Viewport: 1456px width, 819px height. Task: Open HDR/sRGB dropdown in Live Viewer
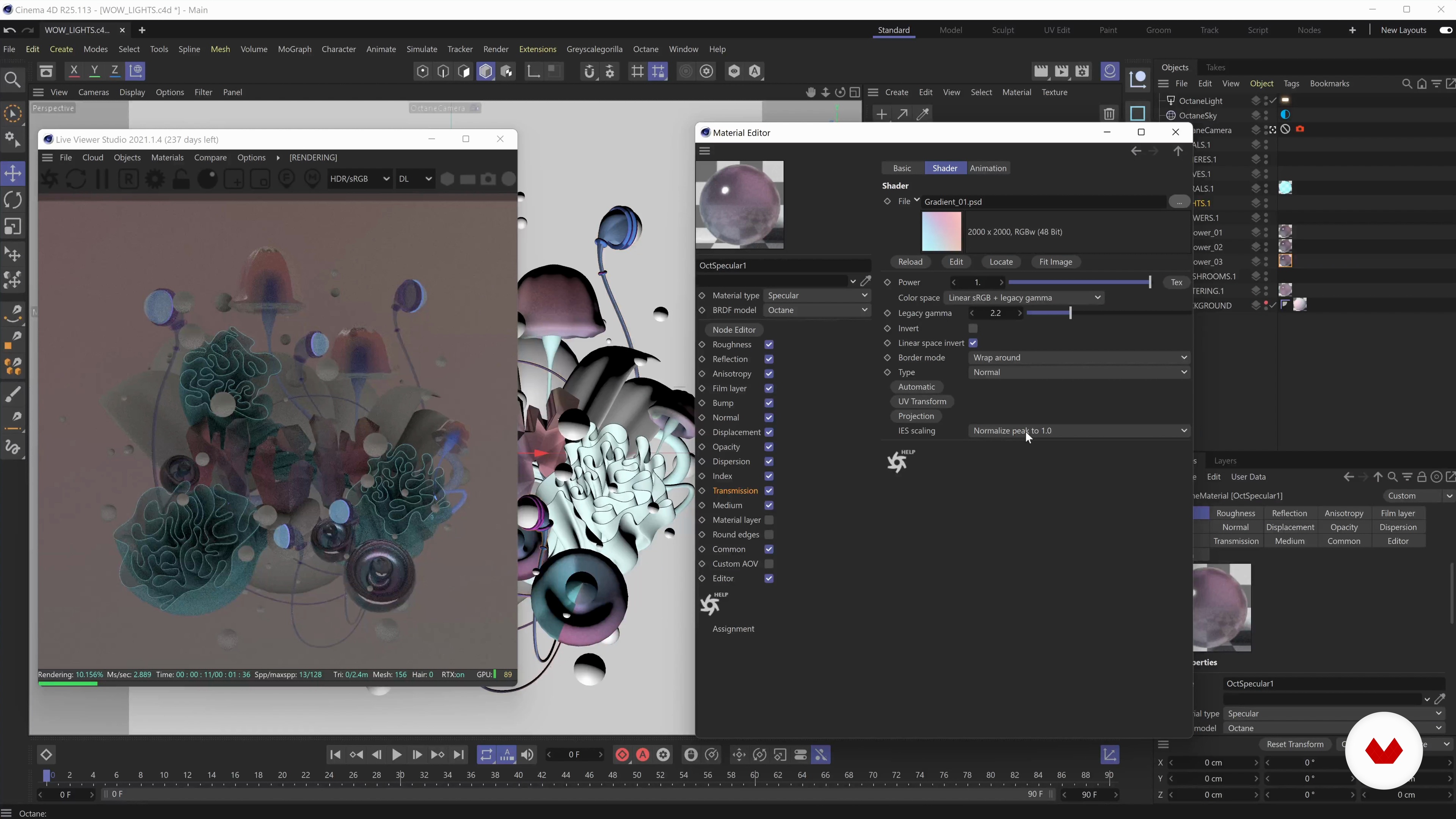pyautogui.click(x=359, y=179)
